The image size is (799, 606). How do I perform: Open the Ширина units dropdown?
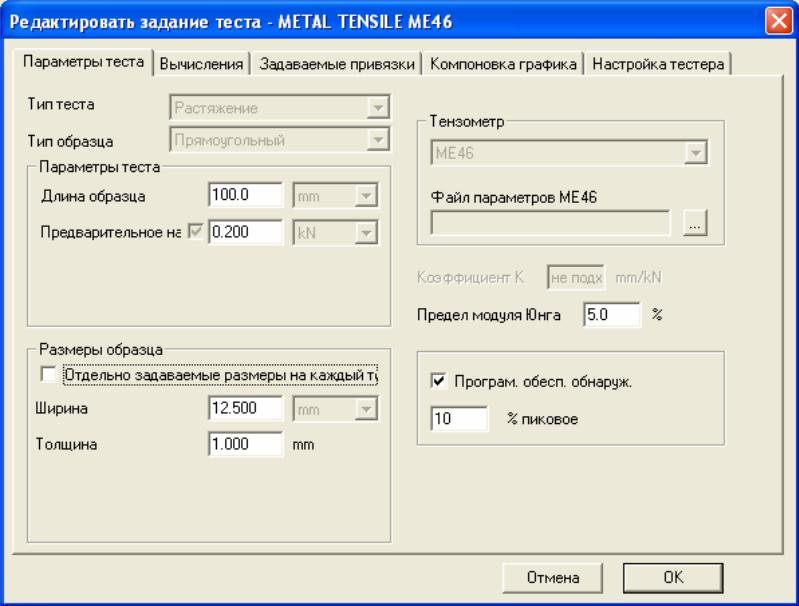pos(366,409)
